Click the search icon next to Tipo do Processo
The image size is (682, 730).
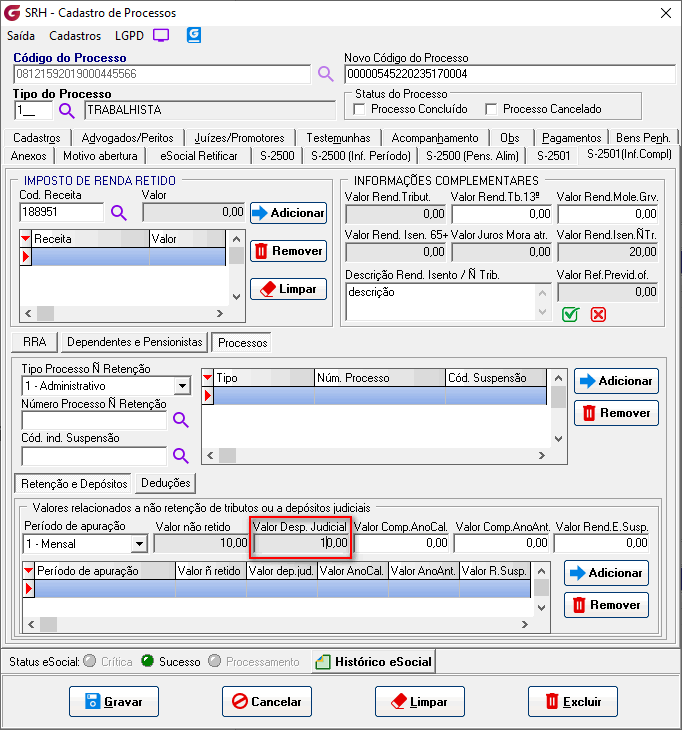click(67, 110)
